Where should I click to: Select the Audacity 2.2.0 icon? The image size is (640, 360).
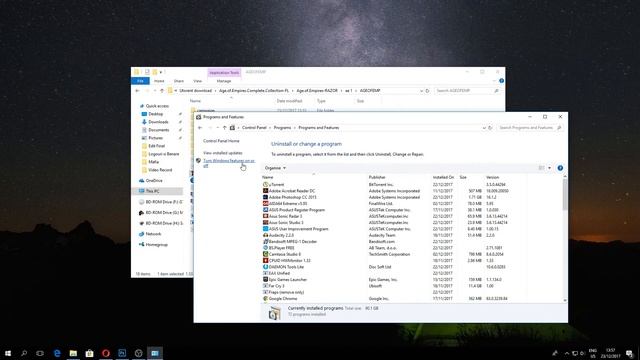(265, 235)
